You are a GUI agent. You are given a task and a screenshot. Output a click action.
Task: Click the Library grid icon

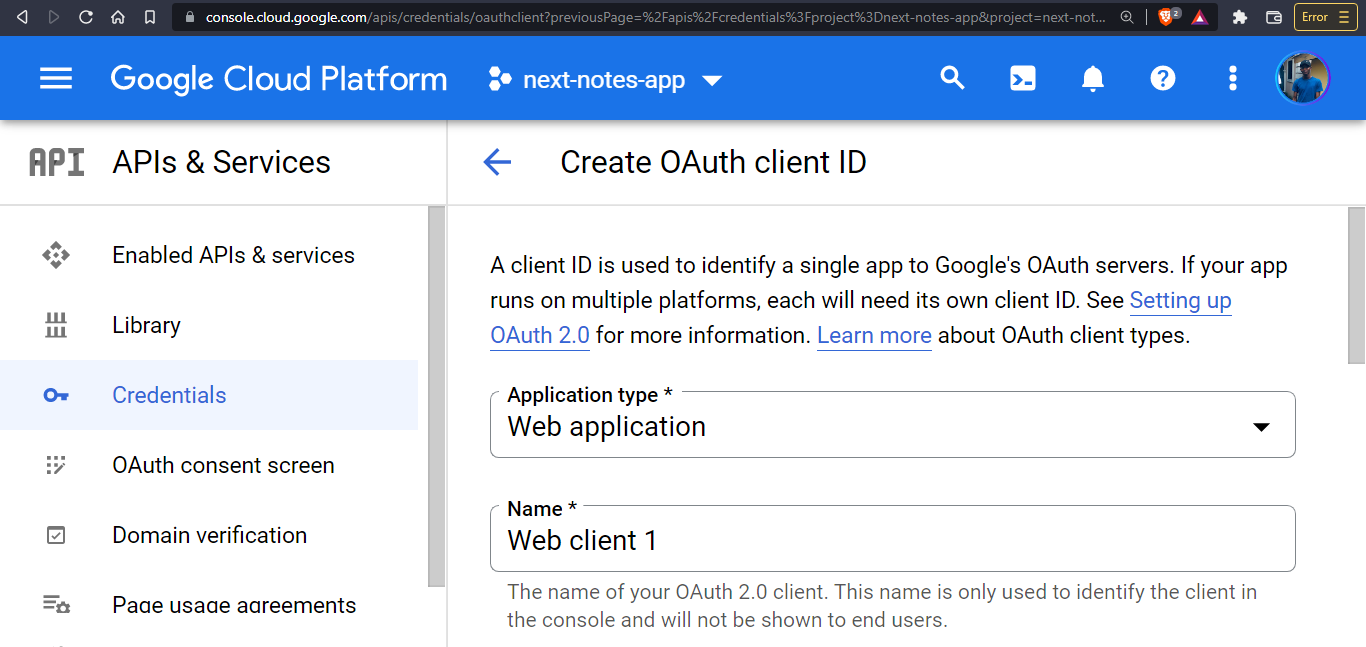[56, 325]
